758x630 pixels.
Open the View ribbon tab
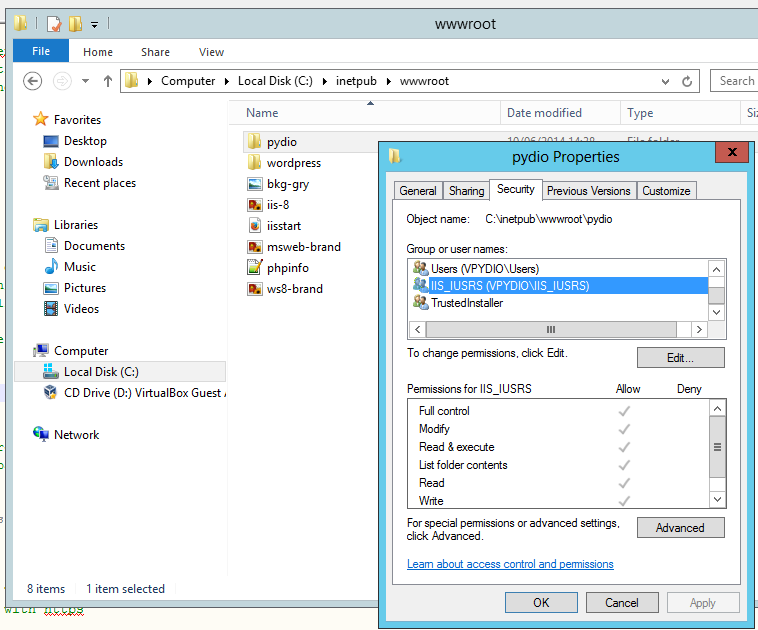point(211,52)
